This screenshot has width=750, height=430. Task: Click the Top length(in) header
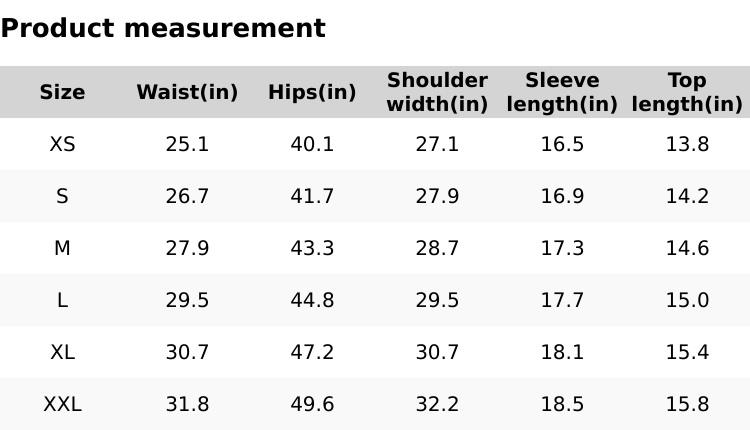click(687, 92)
